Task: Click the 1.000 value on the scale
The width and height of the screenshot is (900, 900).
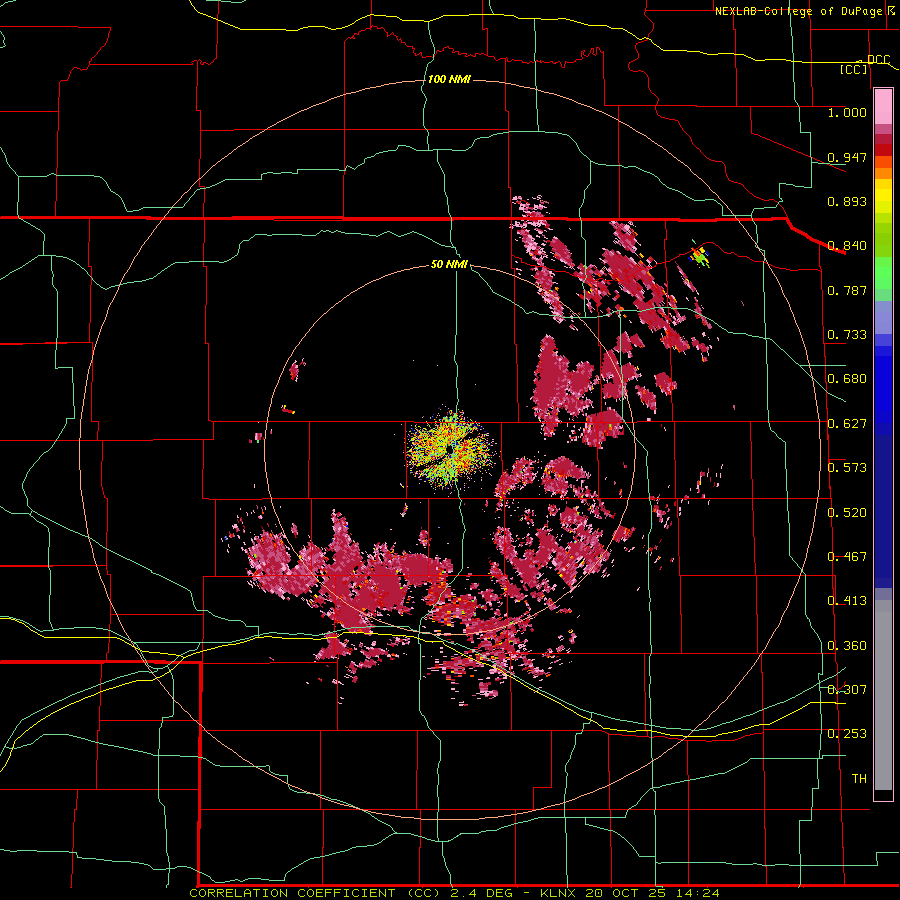Action: point(847,112)
